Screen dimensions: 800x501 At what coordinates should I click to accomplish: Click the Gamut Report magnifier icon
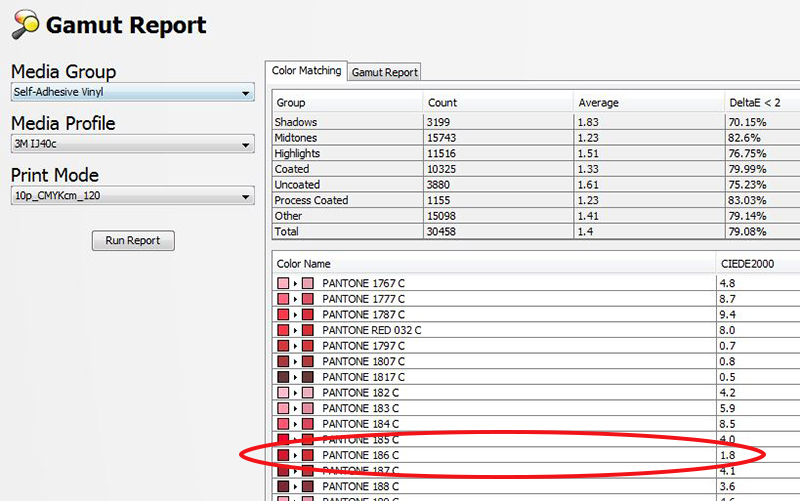pyautogui.click(x=26, y=24)
